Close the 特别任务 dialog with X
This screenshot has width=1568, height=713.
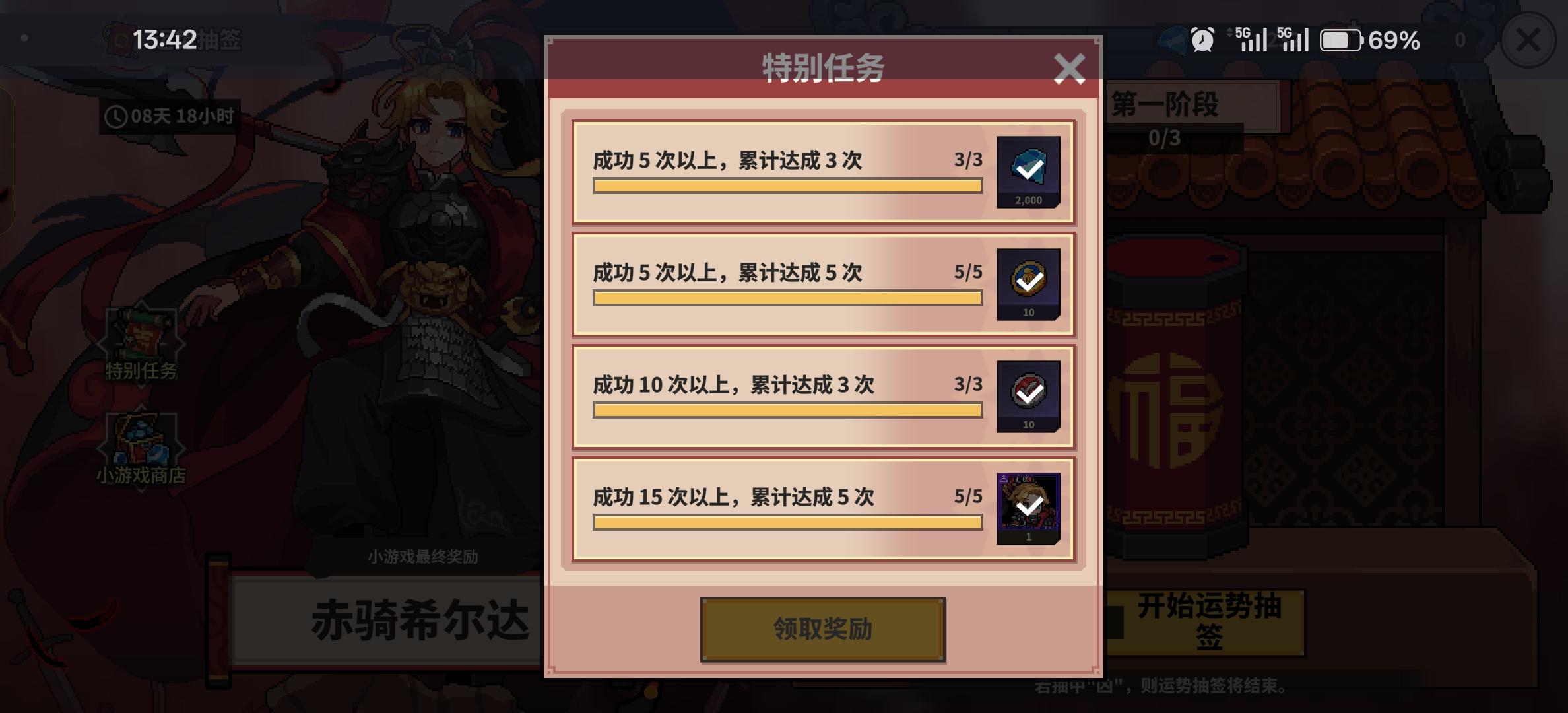(1069, 69)
